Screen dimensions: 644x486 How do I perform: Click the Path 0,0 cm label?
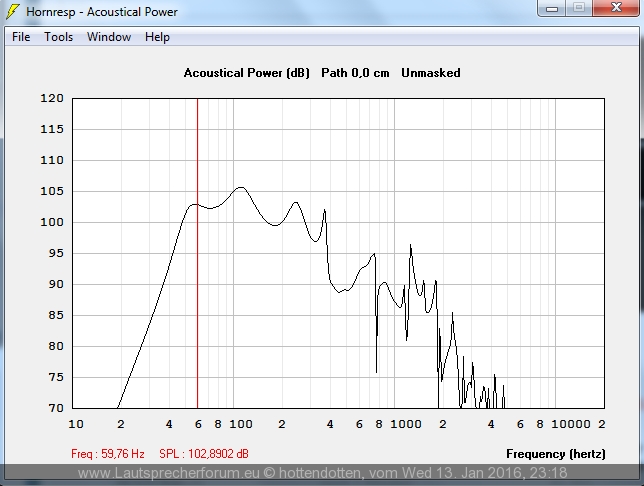point(355,73)
